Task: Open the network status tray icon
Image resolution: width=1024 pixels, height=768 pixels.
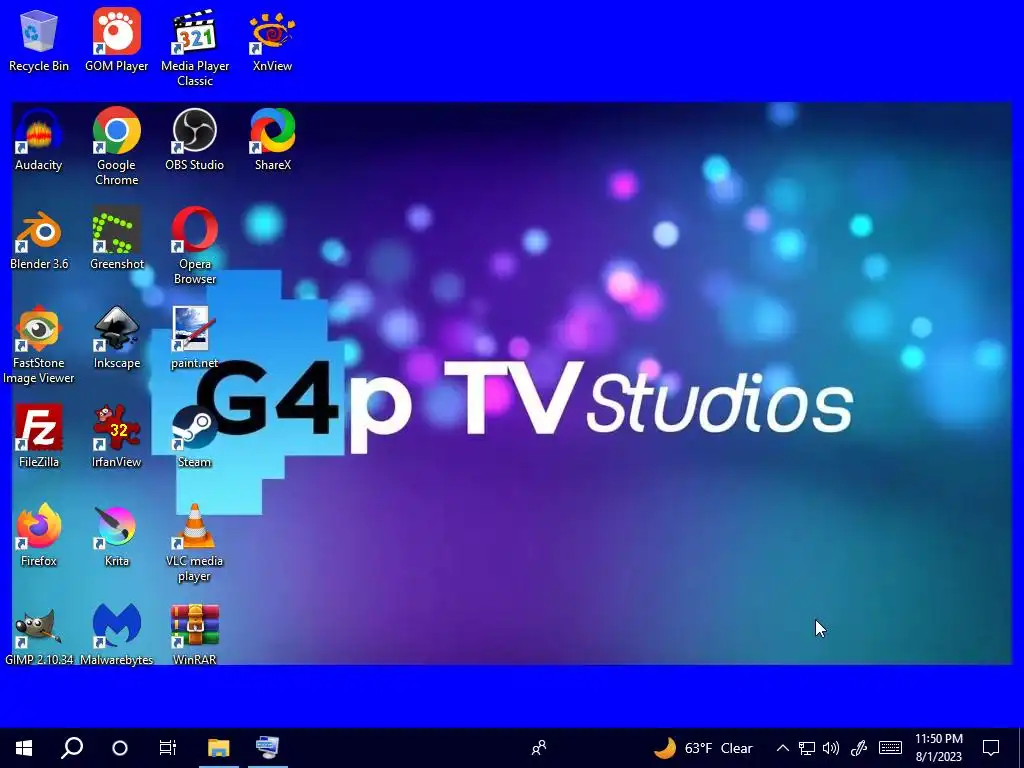Action: pos(807,748)
